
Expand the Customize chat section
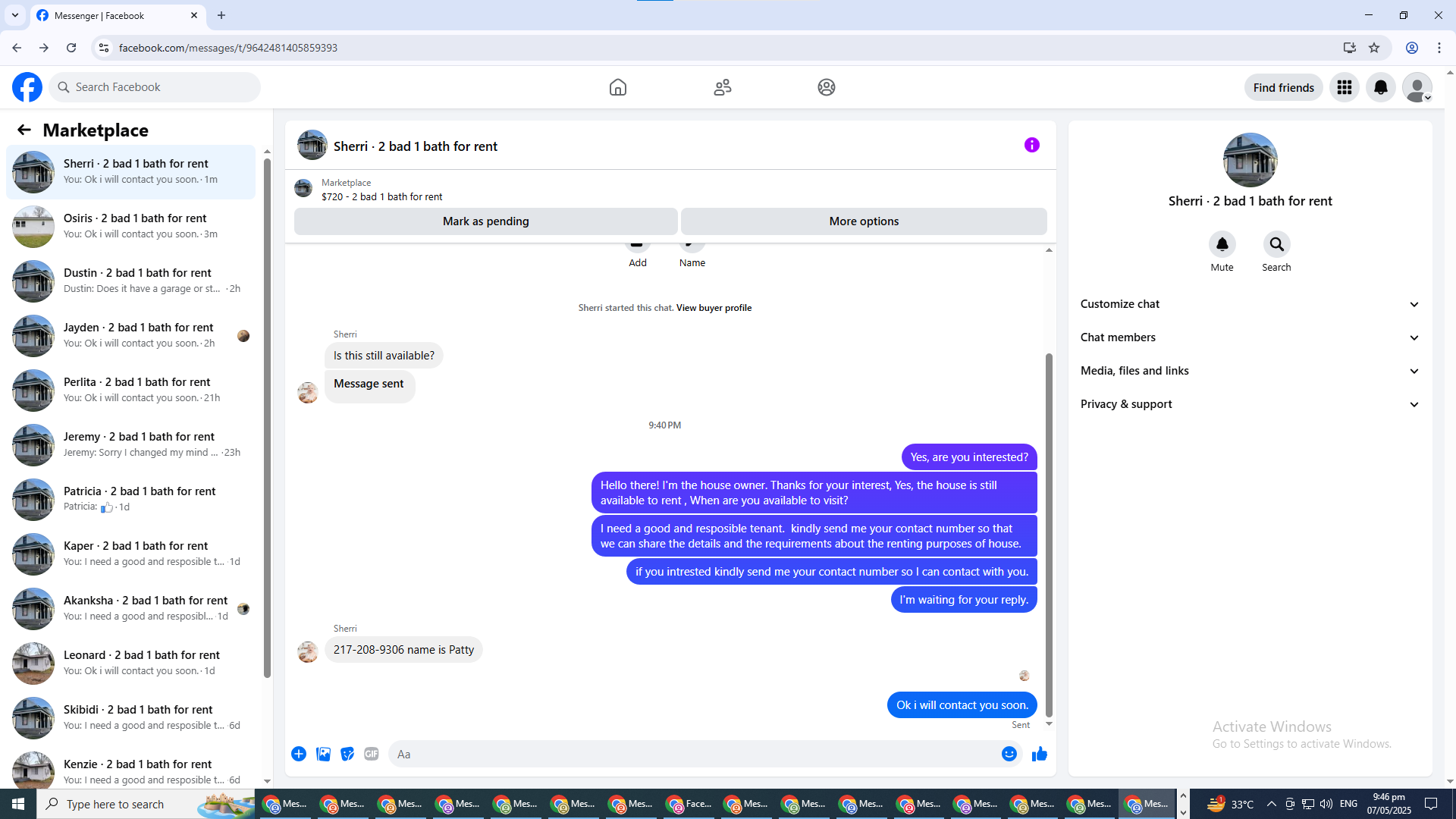coord(1249,304)
